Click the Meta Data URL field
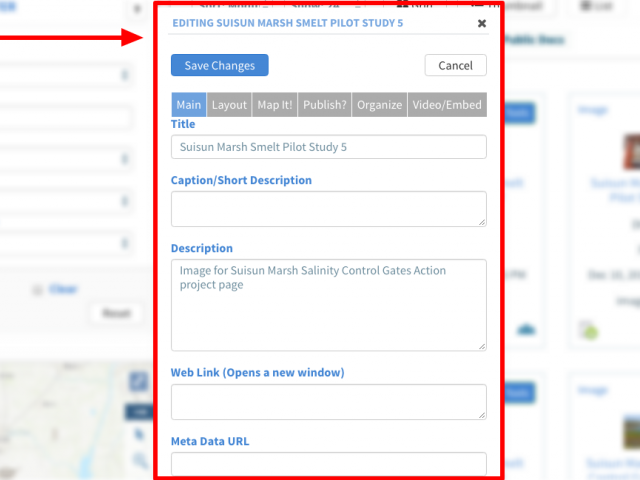The height and width of the screenshot is (480, 640). 329,464
